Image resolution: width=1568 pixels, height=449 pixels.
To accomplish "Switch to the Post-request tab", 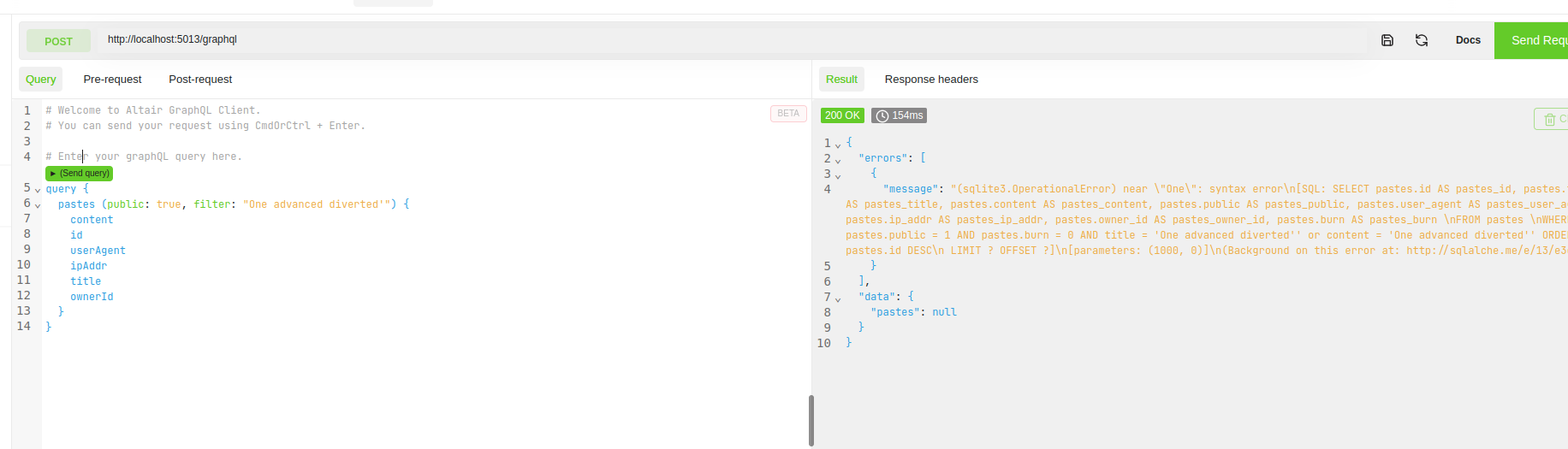I will click(x=200, y=80).
